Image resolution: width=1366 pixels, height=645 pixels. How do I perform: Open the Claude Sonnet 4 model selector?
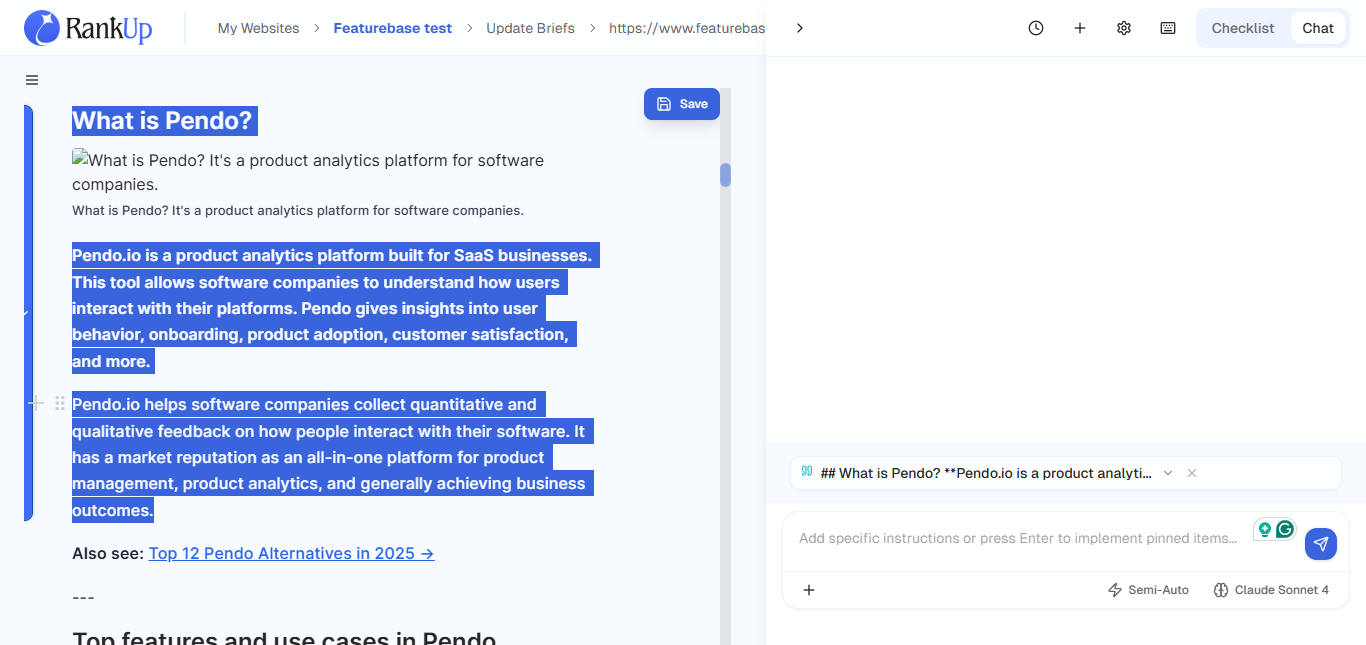1271,590
